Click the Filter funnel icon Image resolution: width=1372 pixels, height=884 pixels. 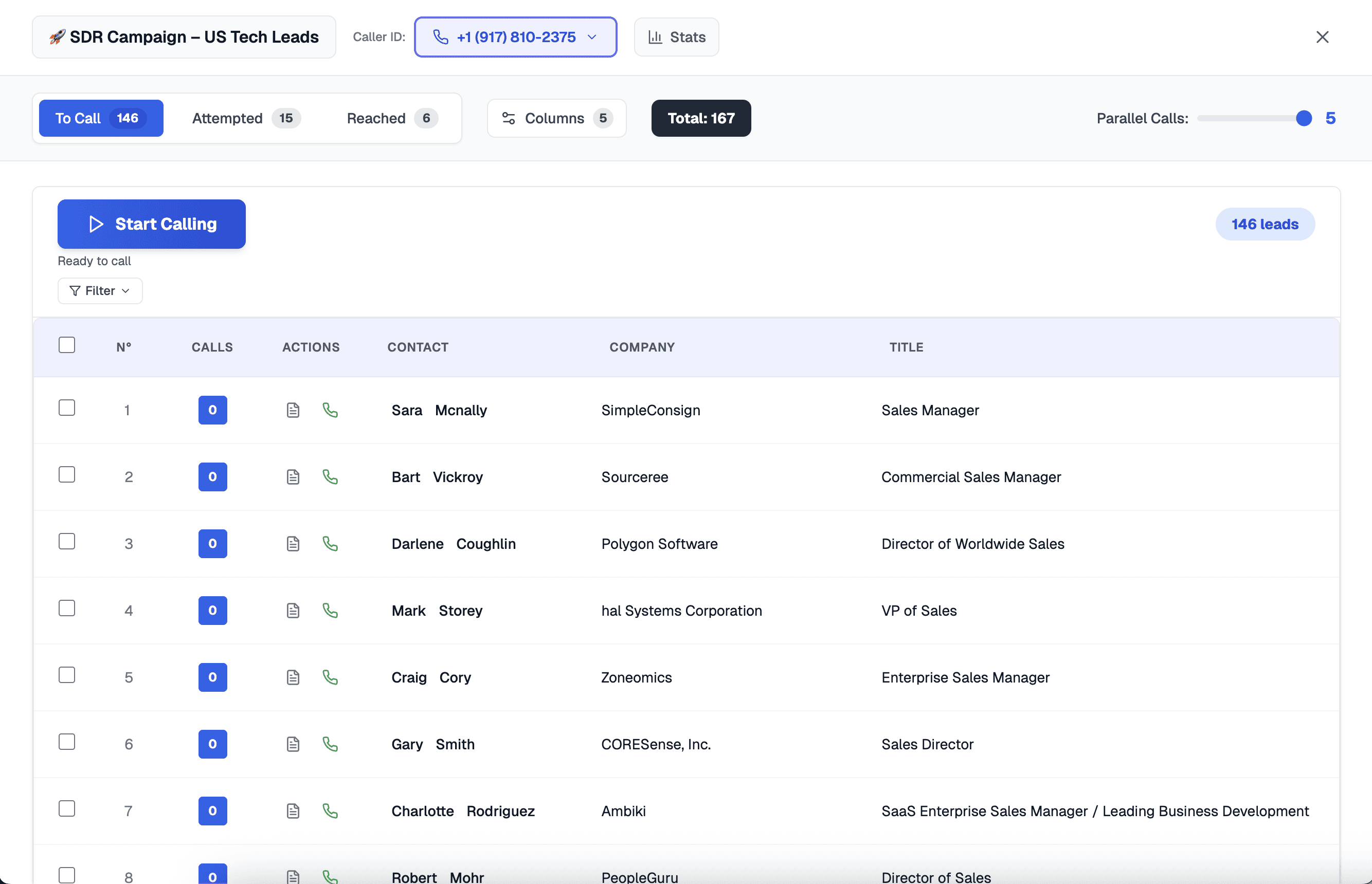75,290
